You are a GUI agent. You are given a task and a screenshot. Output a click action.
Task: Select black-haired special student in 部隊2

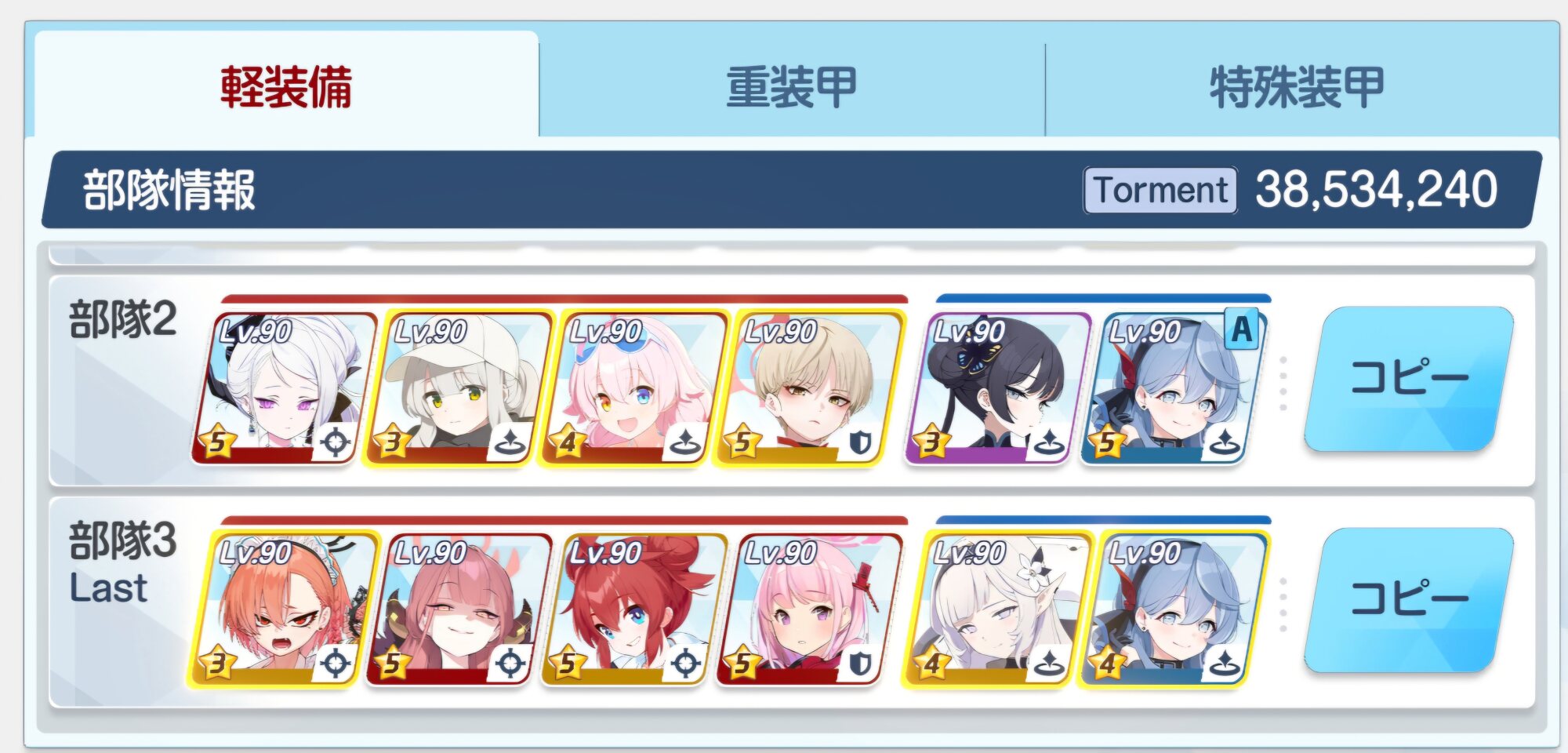click(x=999, y=388)
